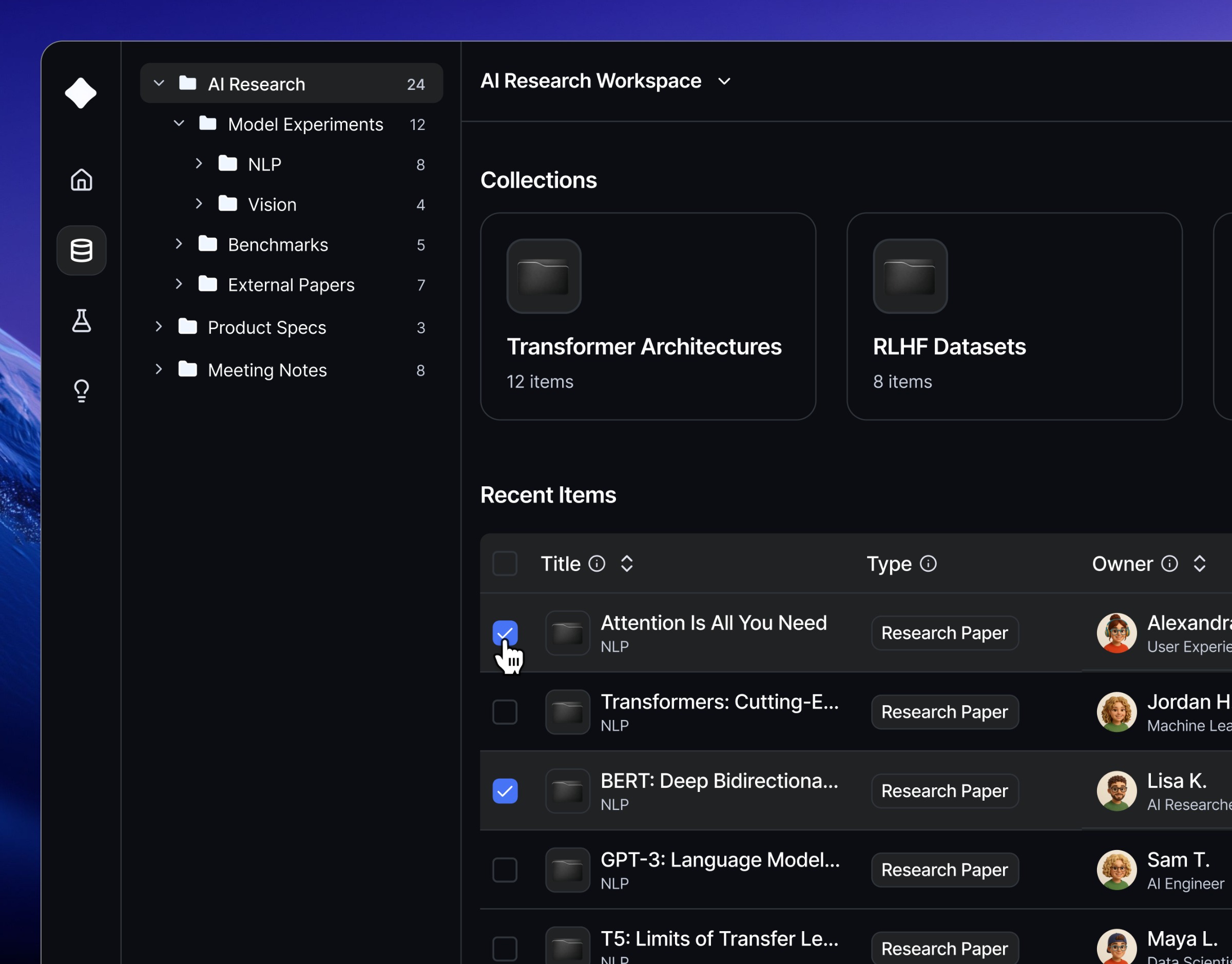Check the Transformers: Cutting-E... row checkbox
This screenshot has height=964, width=1232.
click(505, 712)
